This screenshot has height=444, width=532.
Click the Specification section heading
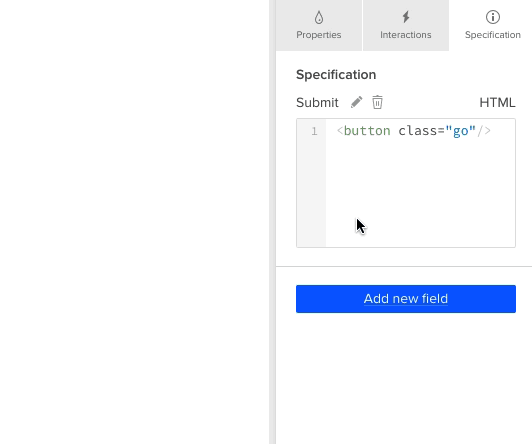[x=336, y=75]
